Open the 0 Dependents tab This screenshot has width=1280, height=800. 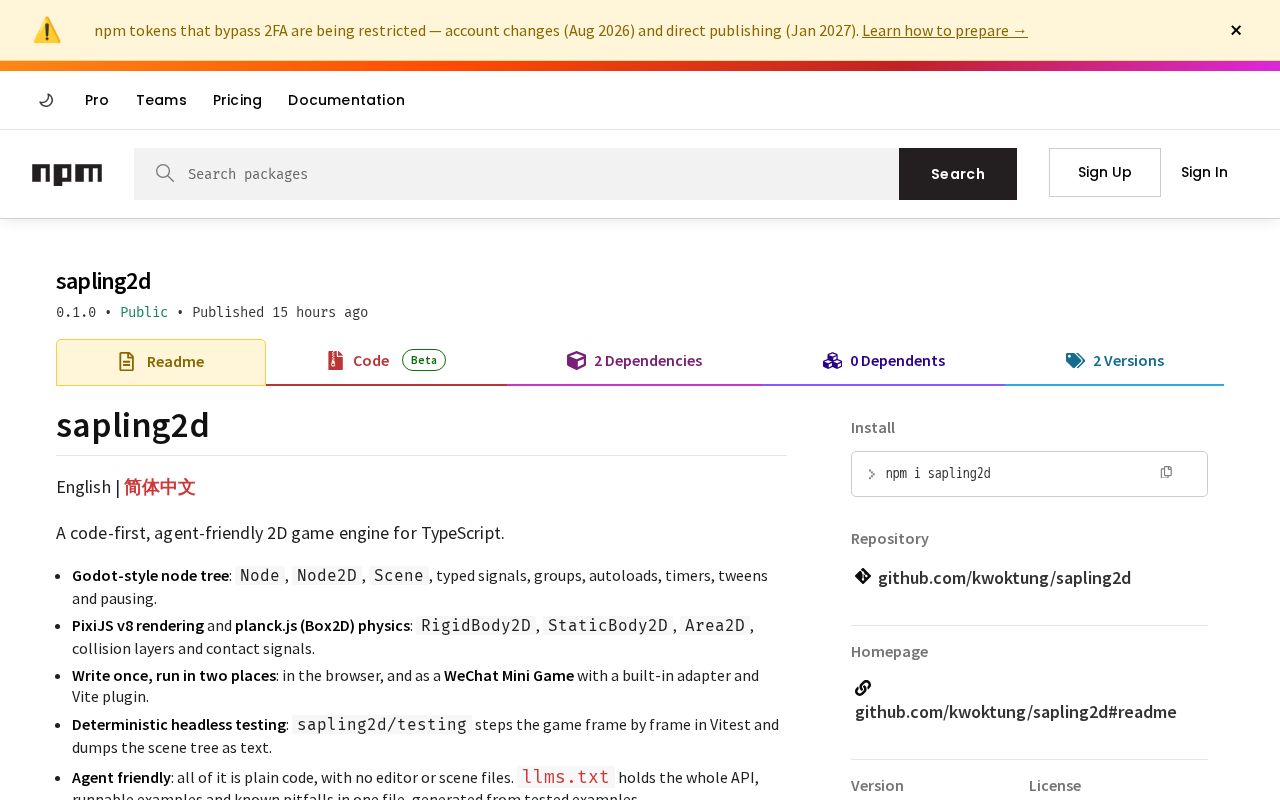(x=883, y=361)
